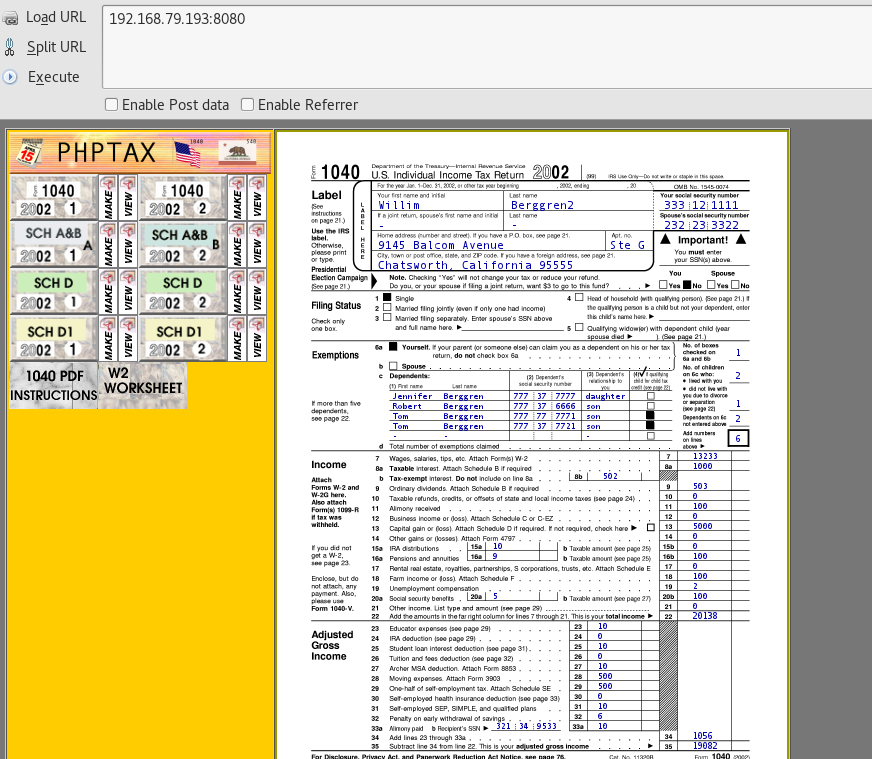Click your SSN value "333 12 1111"

pos(701,205)
